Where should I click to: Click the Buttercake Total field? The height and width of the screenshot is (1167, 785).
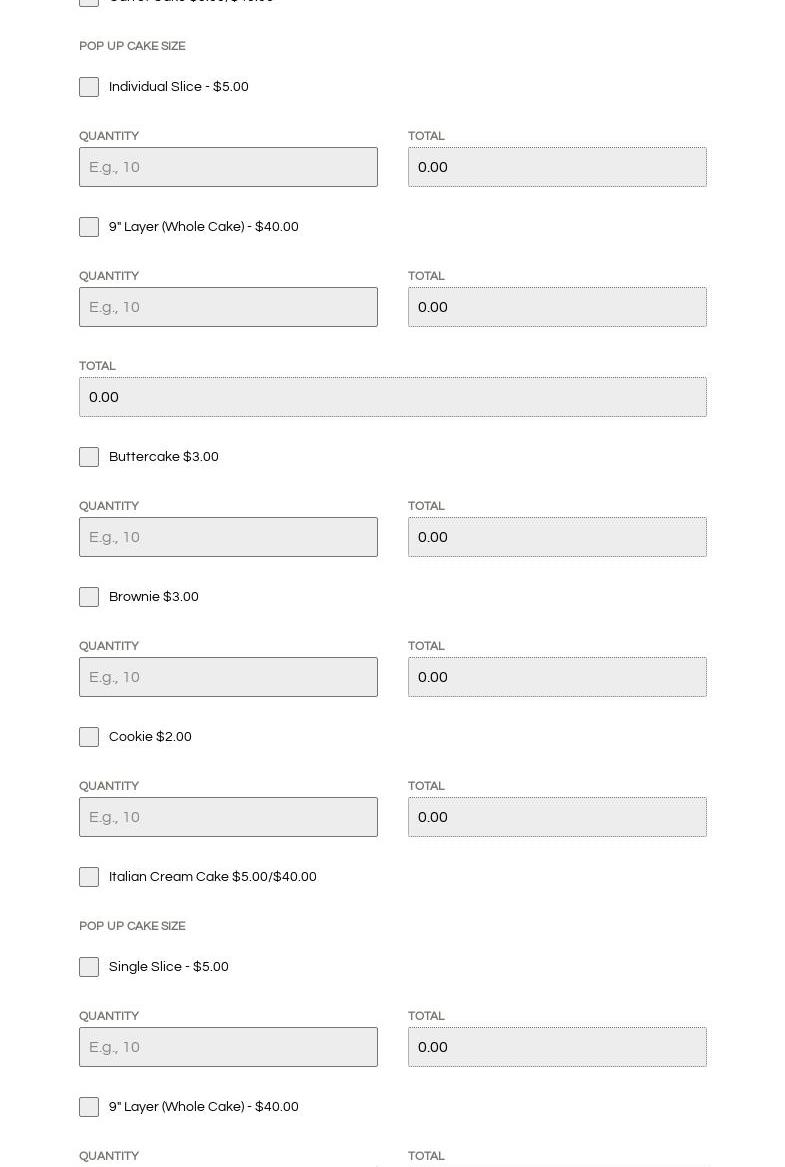(x=557, y=537)
